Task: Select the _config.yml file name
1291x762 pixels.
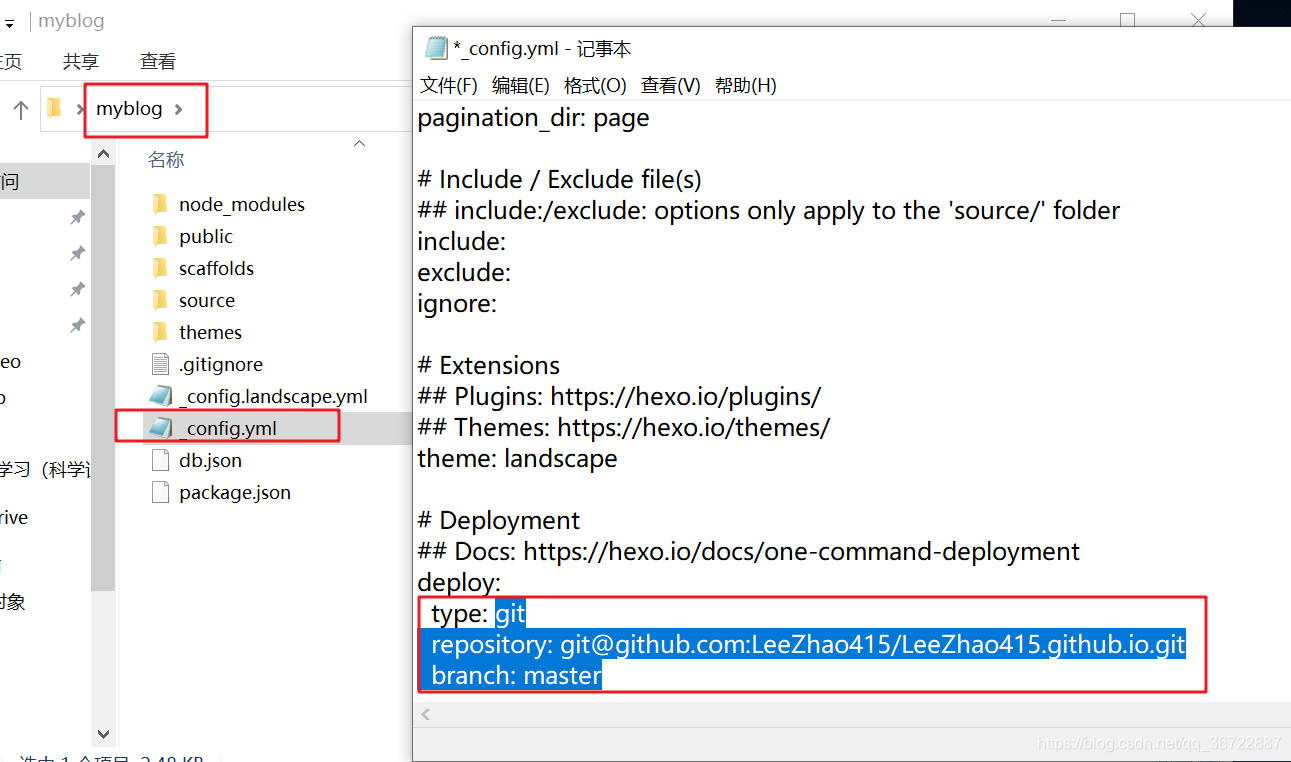Action: pyautogui.click(x=229, y=428)
